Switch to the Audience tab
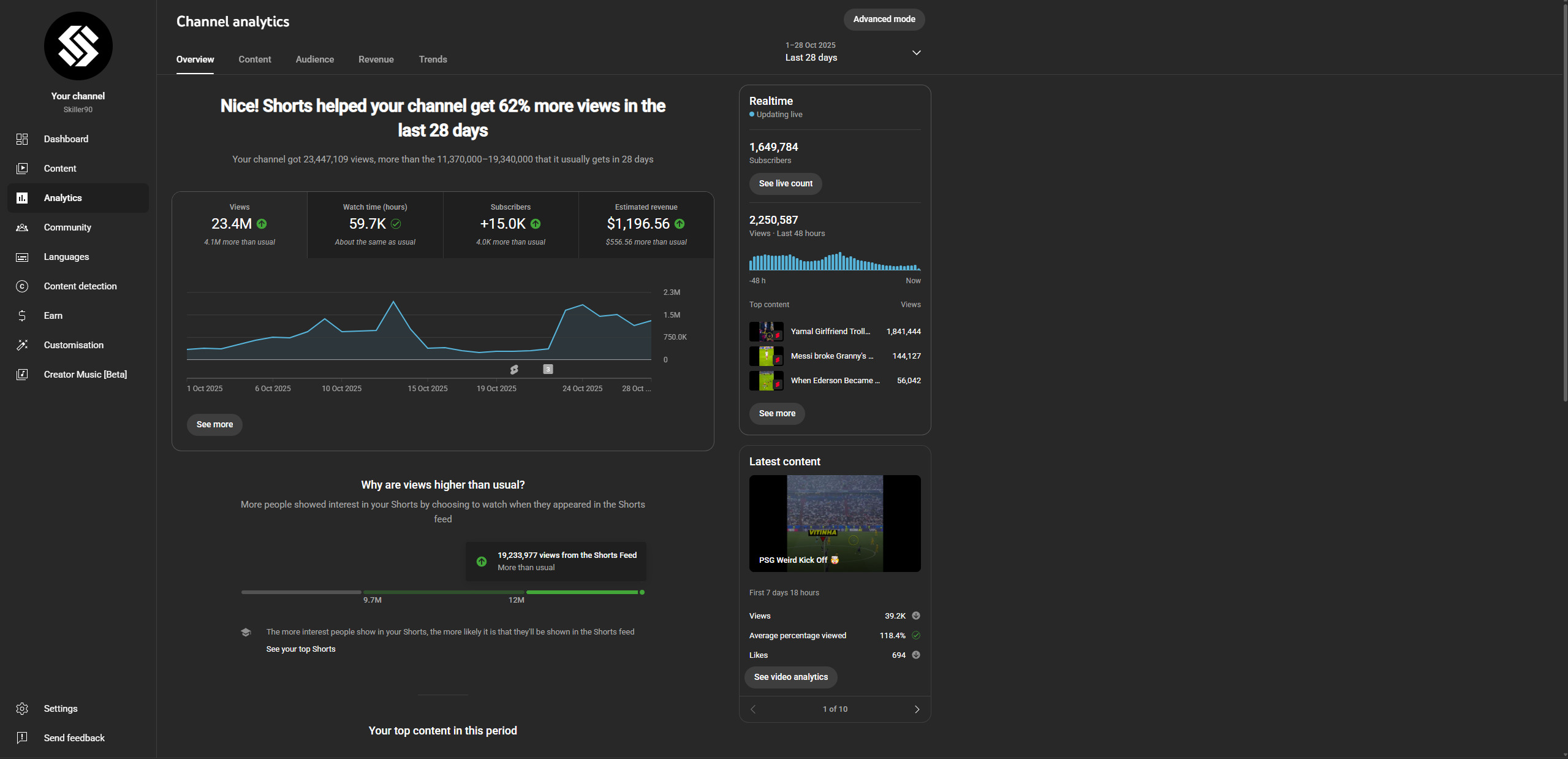This screenshot has height=759, width=1568. pos(314,59)
